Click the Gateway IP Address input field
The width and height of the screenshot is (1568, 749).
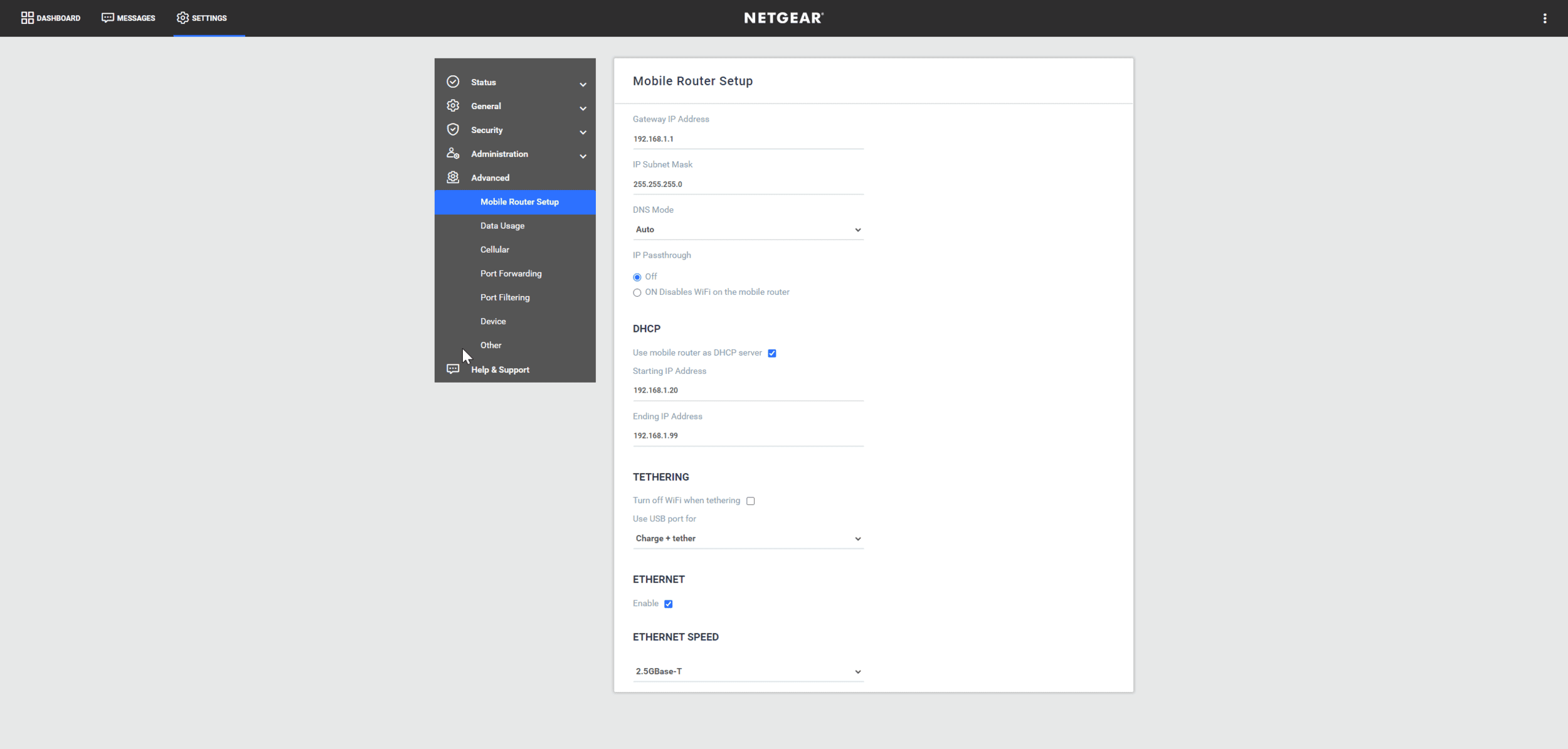[x=748, y=139]
